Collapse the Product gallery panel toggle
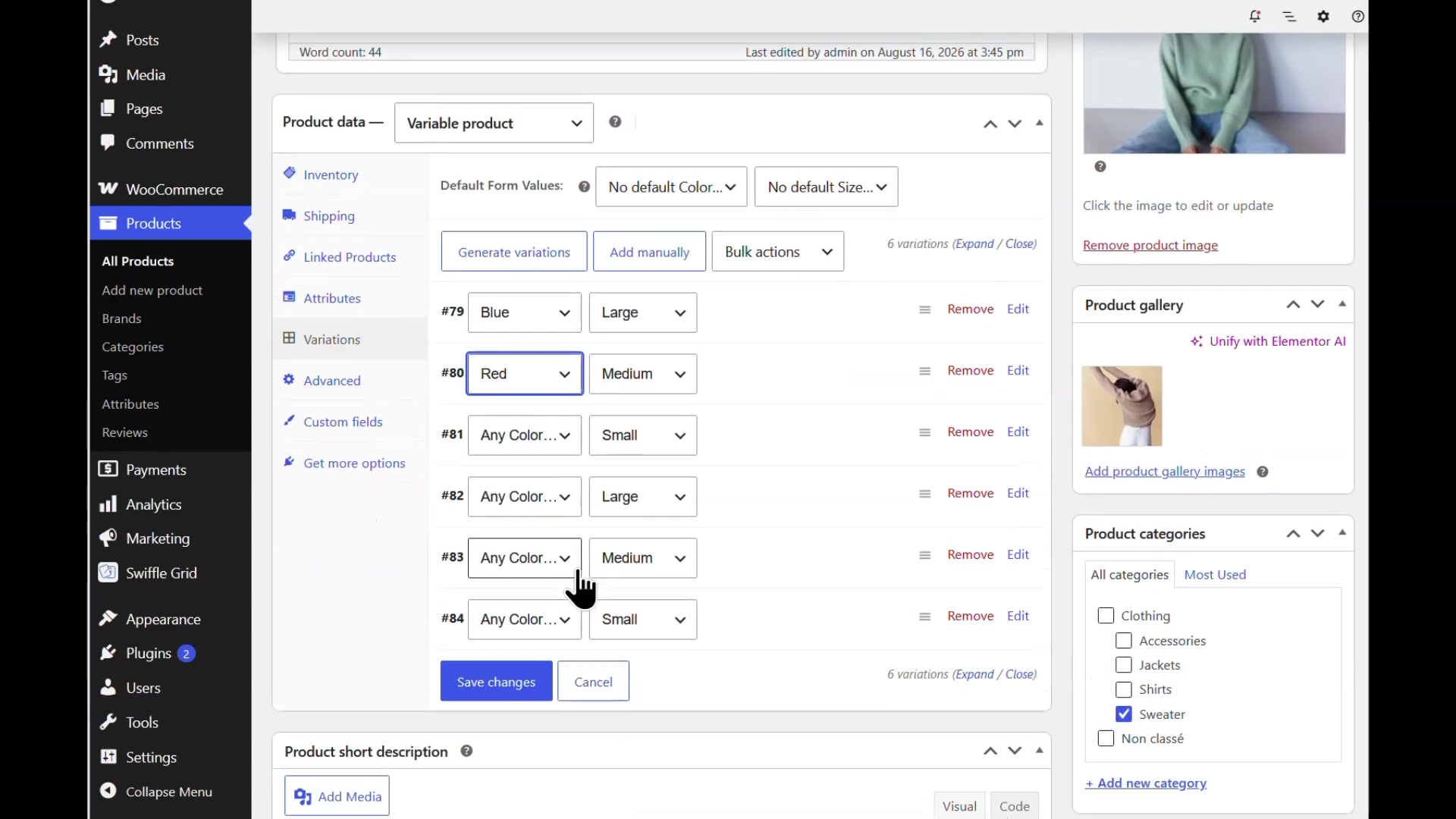1456x819 pixels. click(x=1342, y=304)
